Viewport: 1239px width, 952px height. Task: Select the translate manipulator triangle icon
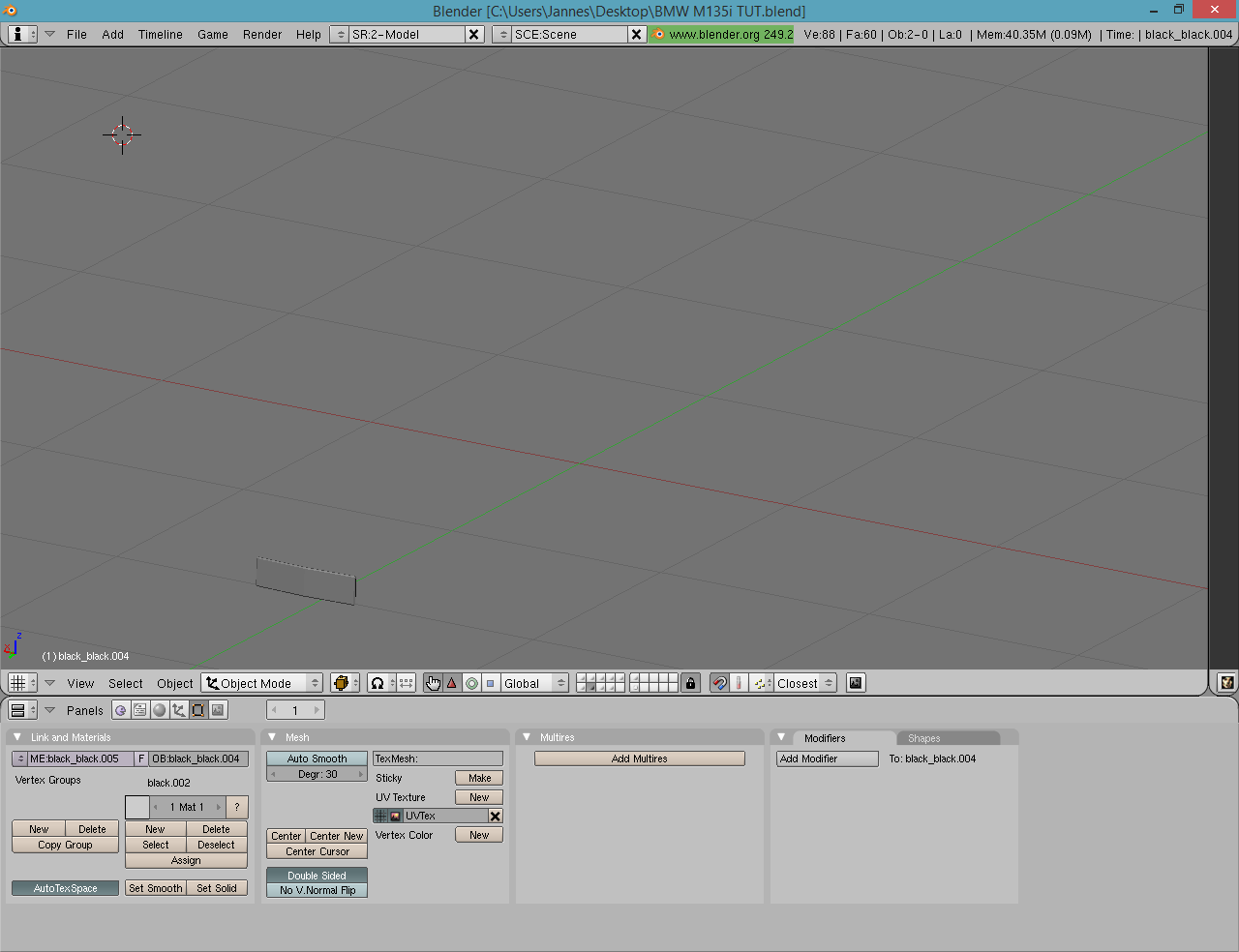coord(452,683)
